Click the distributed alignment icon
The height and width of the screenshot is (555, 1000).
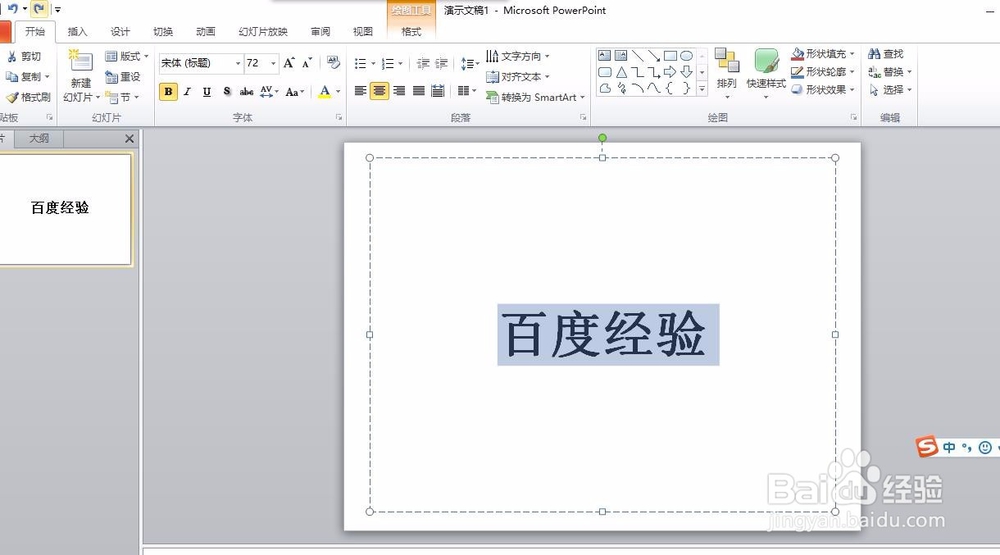point(438,91)
